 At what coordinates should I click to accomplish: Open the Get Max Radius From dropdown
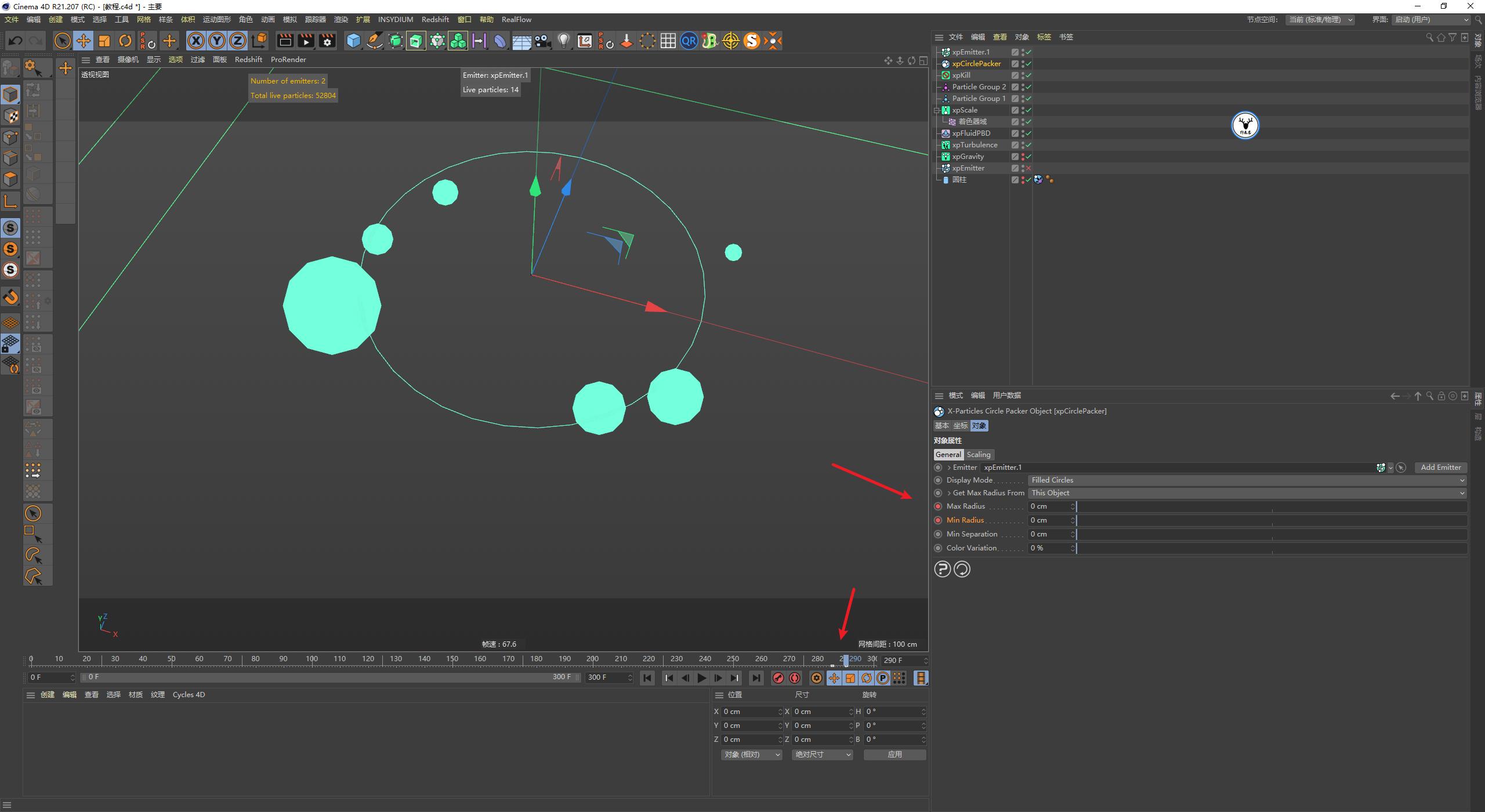click(x=1246, y=492)
